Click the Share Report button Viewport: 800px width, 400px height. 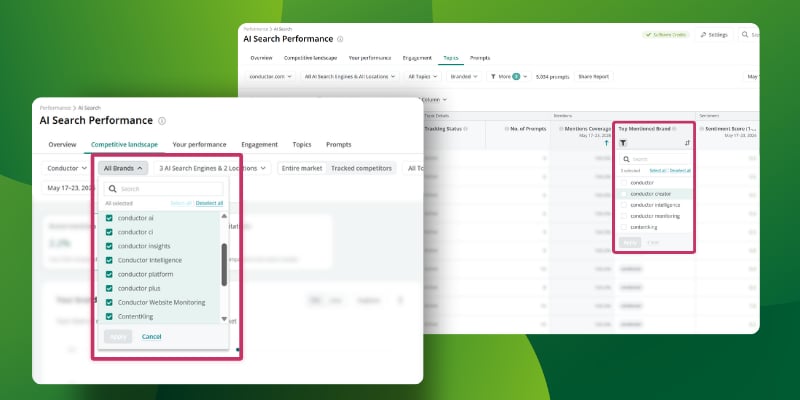click(x=593, y=77)
